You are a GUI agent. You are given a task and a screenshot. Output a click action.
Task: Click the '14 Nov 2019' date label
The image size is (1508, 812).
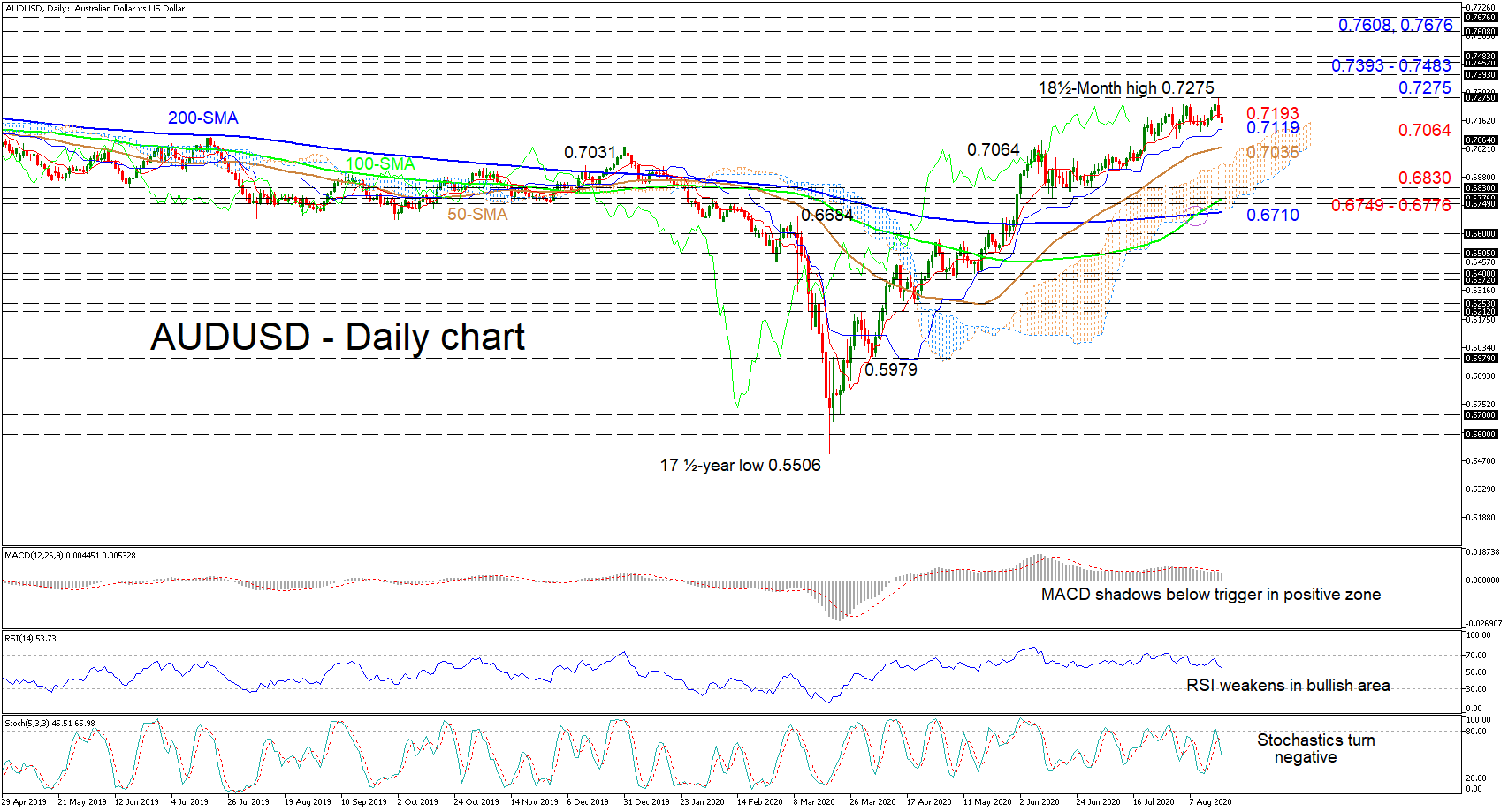click(534, 802)
